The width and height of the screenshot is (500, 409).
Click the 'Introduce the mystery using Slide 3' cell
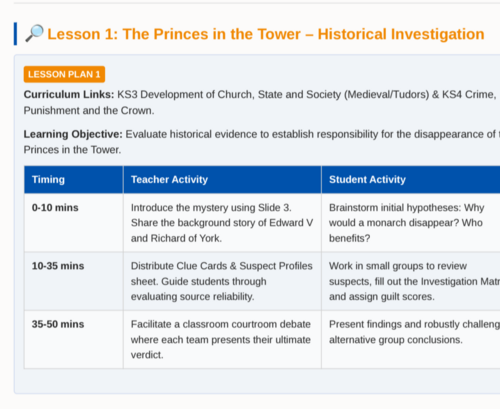(222, 223)
